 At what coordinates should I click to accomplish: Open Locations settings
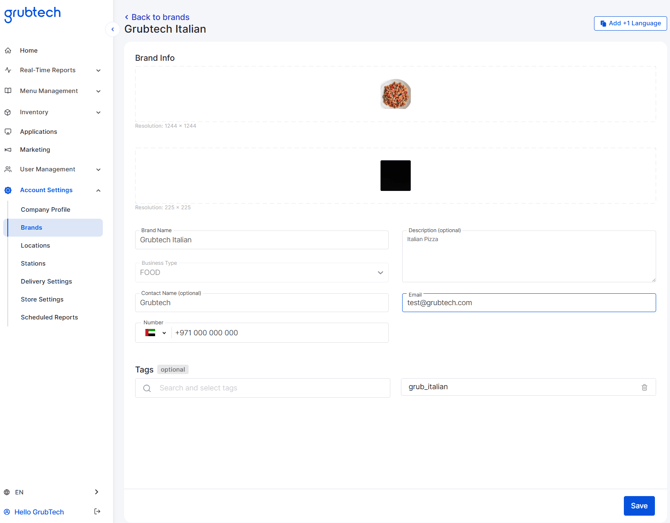click(35, 245)
